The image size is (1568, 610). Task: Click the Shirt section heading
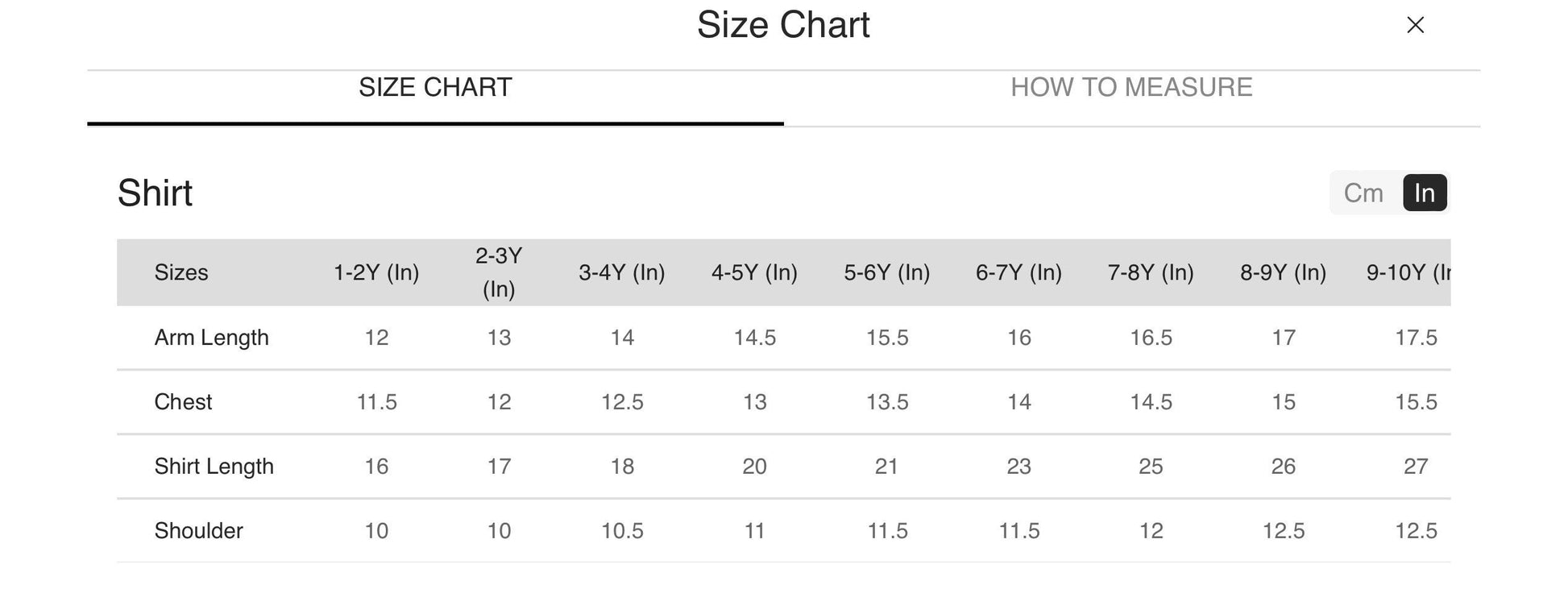155,193
